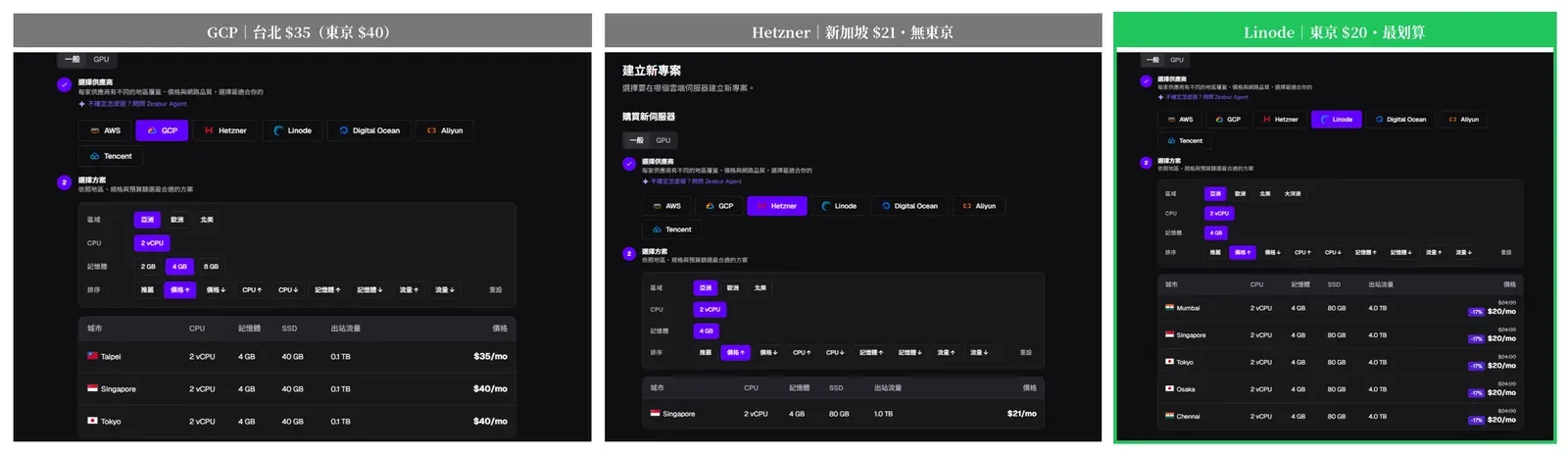1568x455 pixels.
Task: Switch to GPU tab in left GCP panel
Action: [x=101, y=60]
